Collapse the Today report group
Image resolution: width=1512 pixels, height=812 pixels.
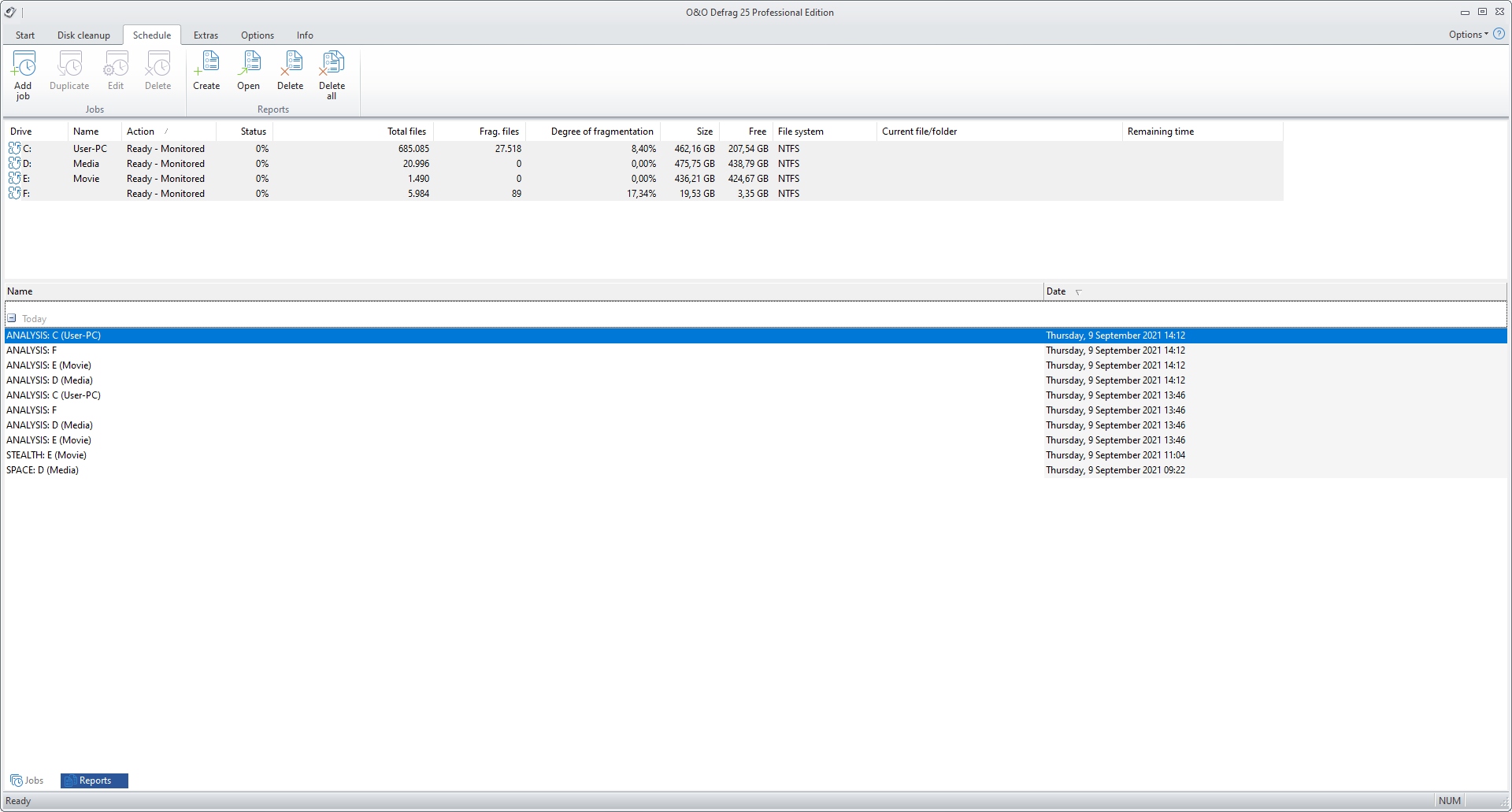tap(12, 318)
